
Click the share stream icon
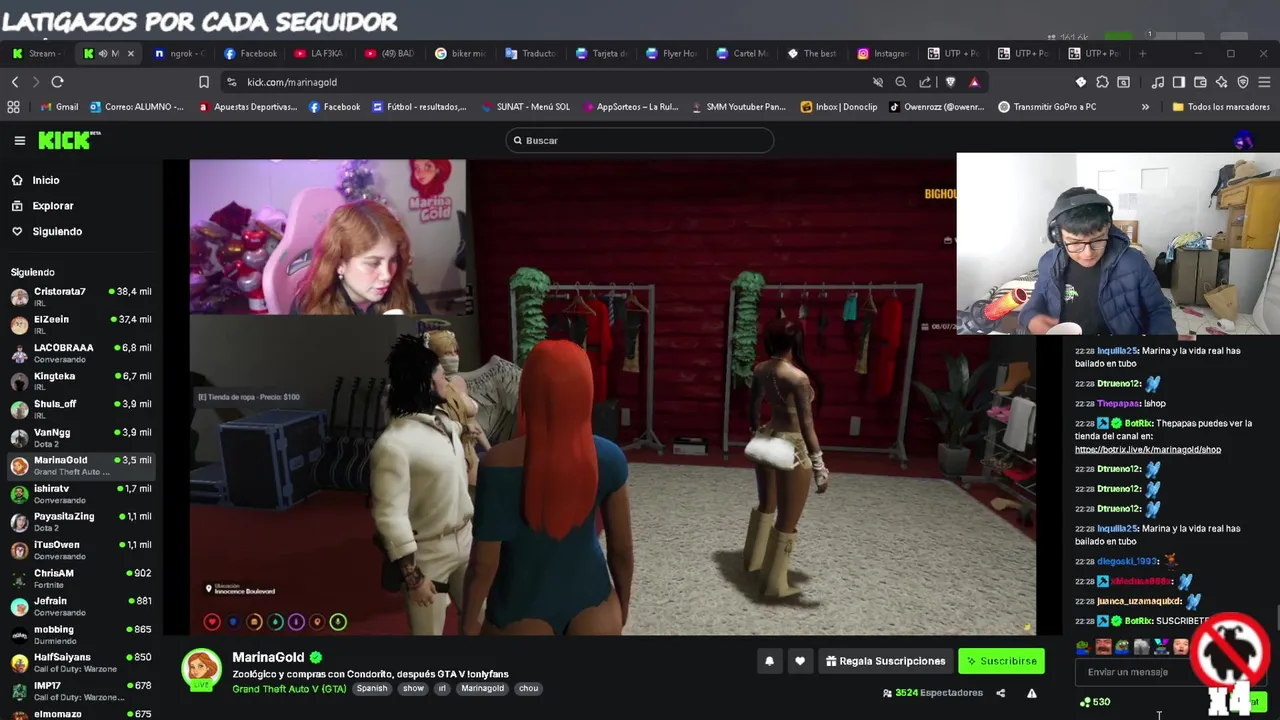click(x=1000, y=693)
